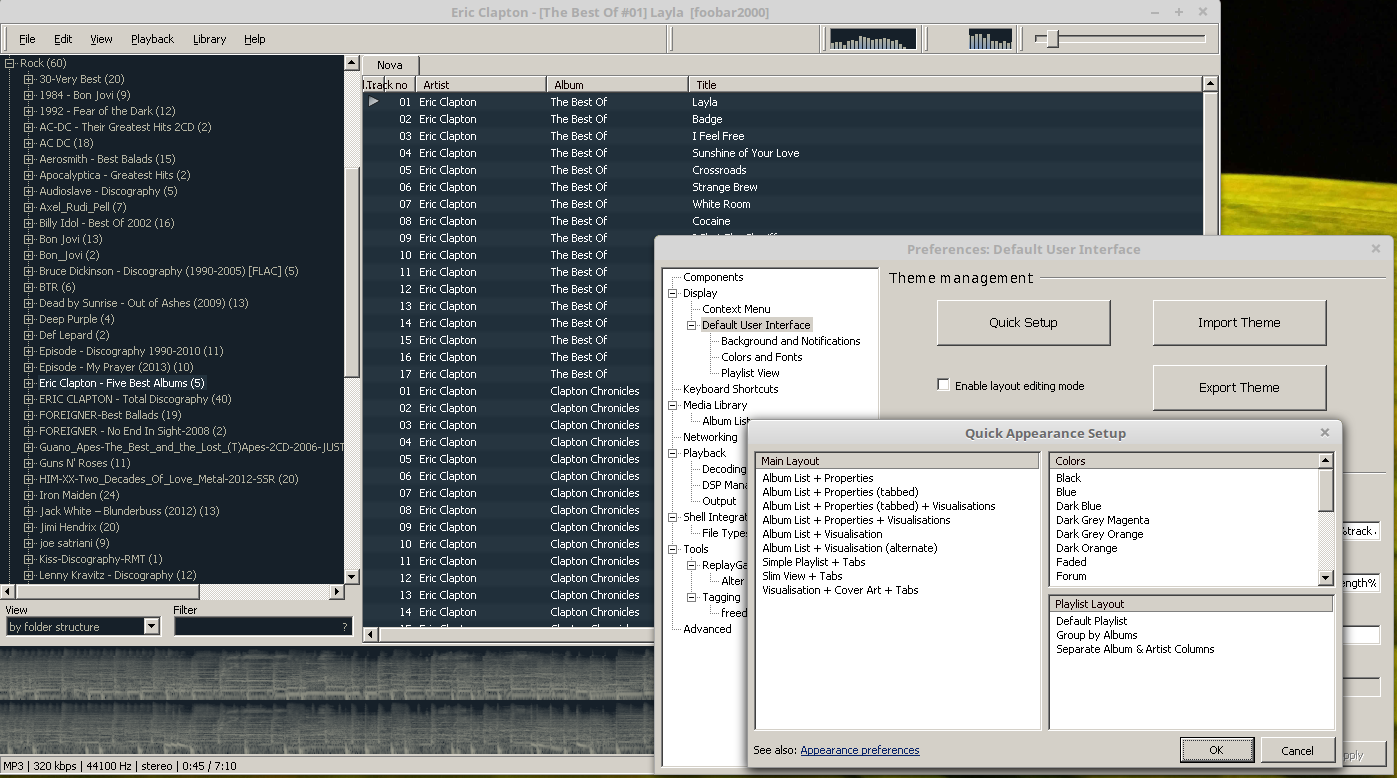
Task: Click the Appearance preferences link
Action: [861, 750]
